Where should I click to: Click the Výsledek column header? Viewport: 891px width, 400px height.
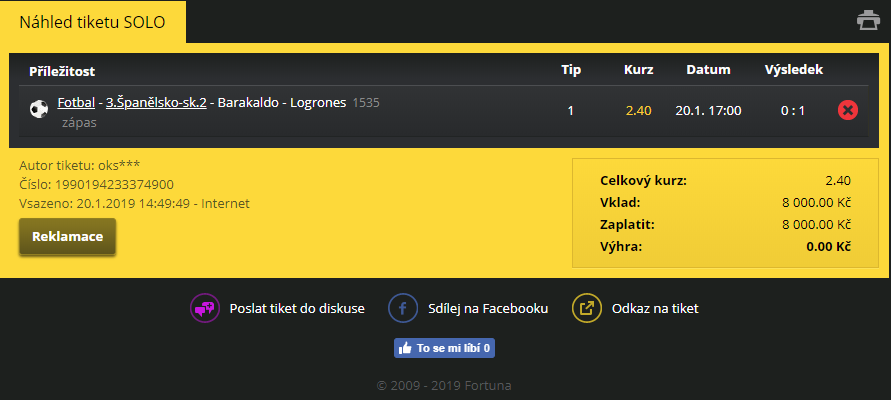click(793, 70)
